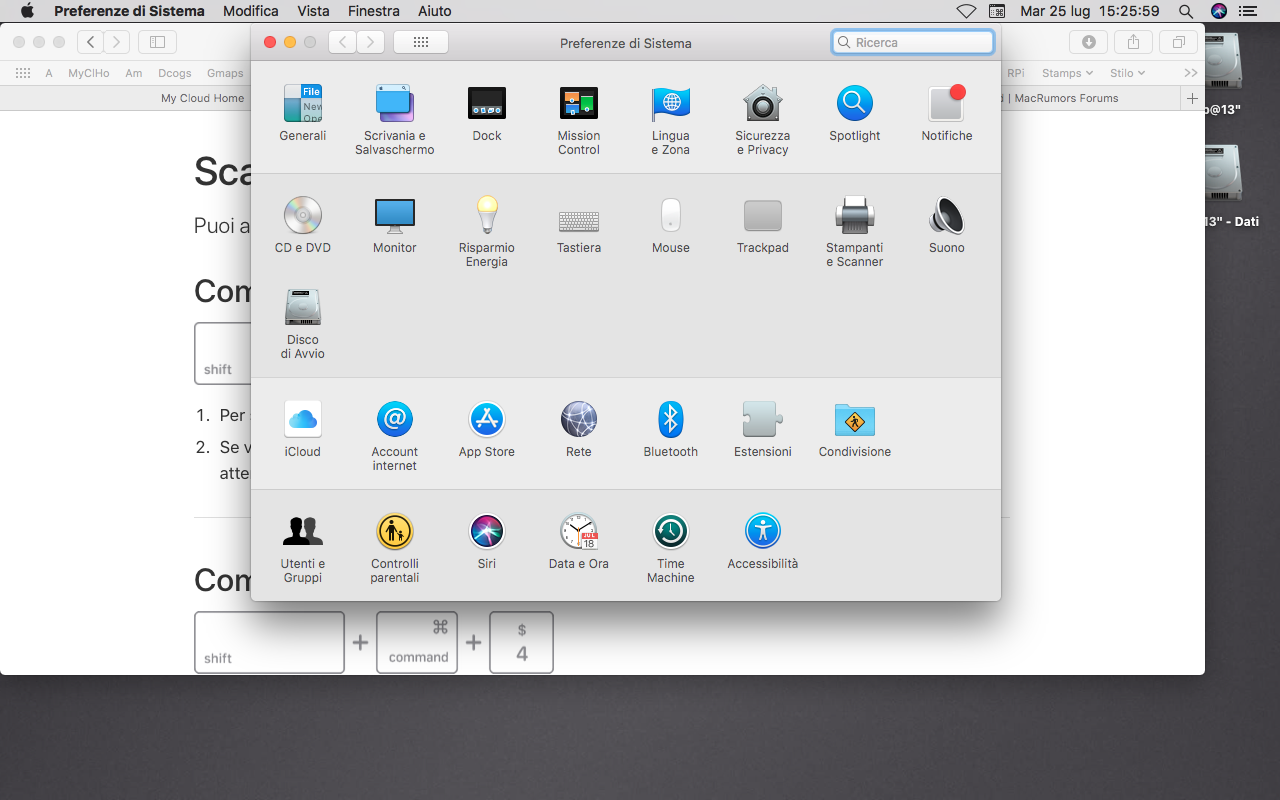Open Disco di Avvio preferences

303,324
